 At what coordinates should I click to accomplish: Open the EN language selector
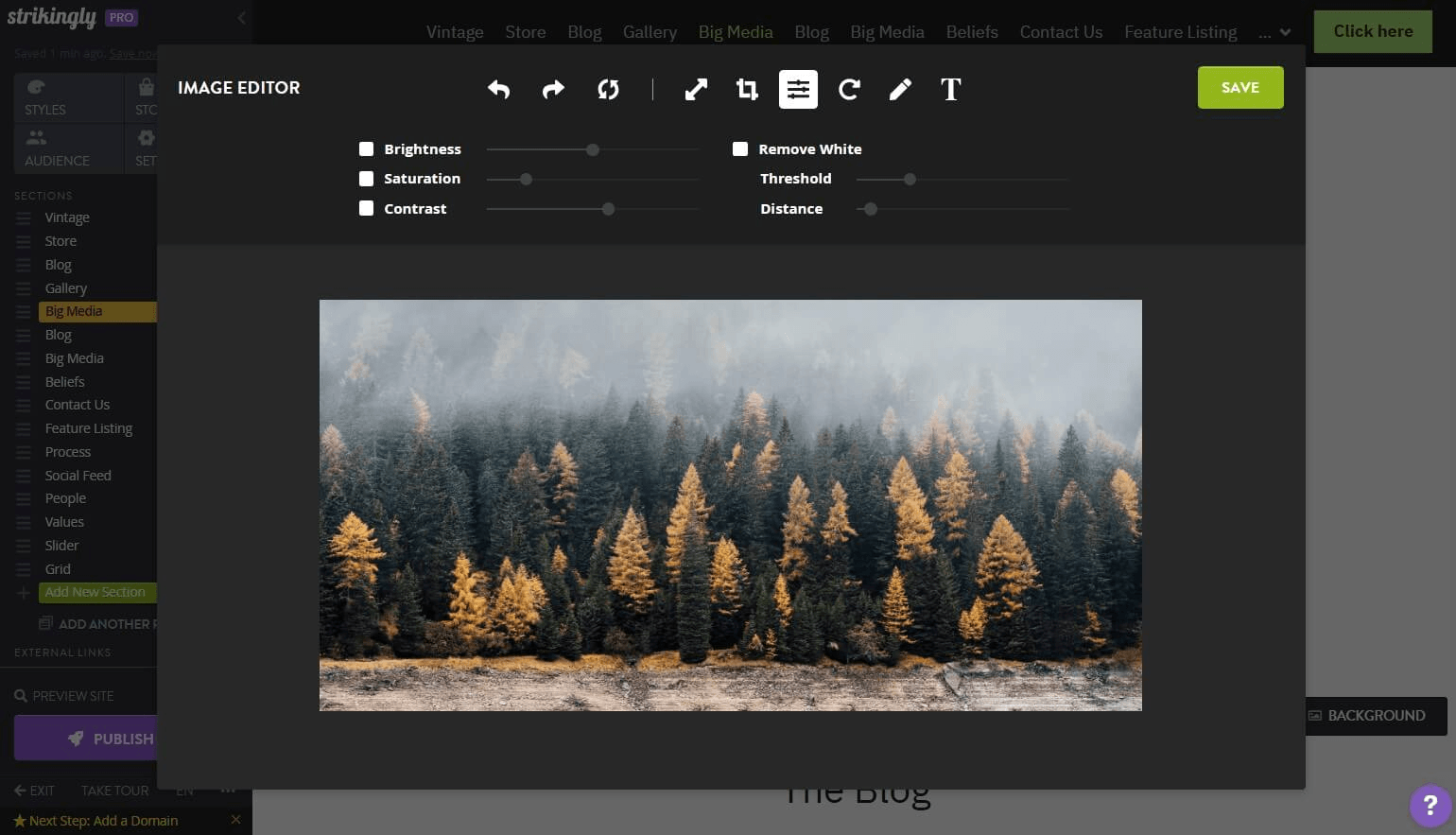pos(184,791)
